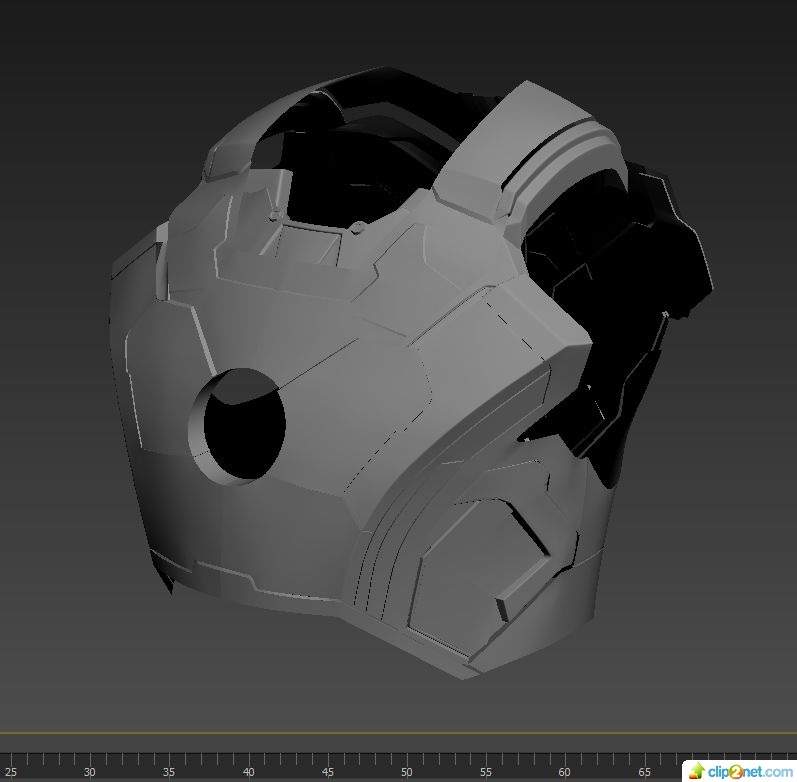Click frame 25 on the timeline ruler

10,771
